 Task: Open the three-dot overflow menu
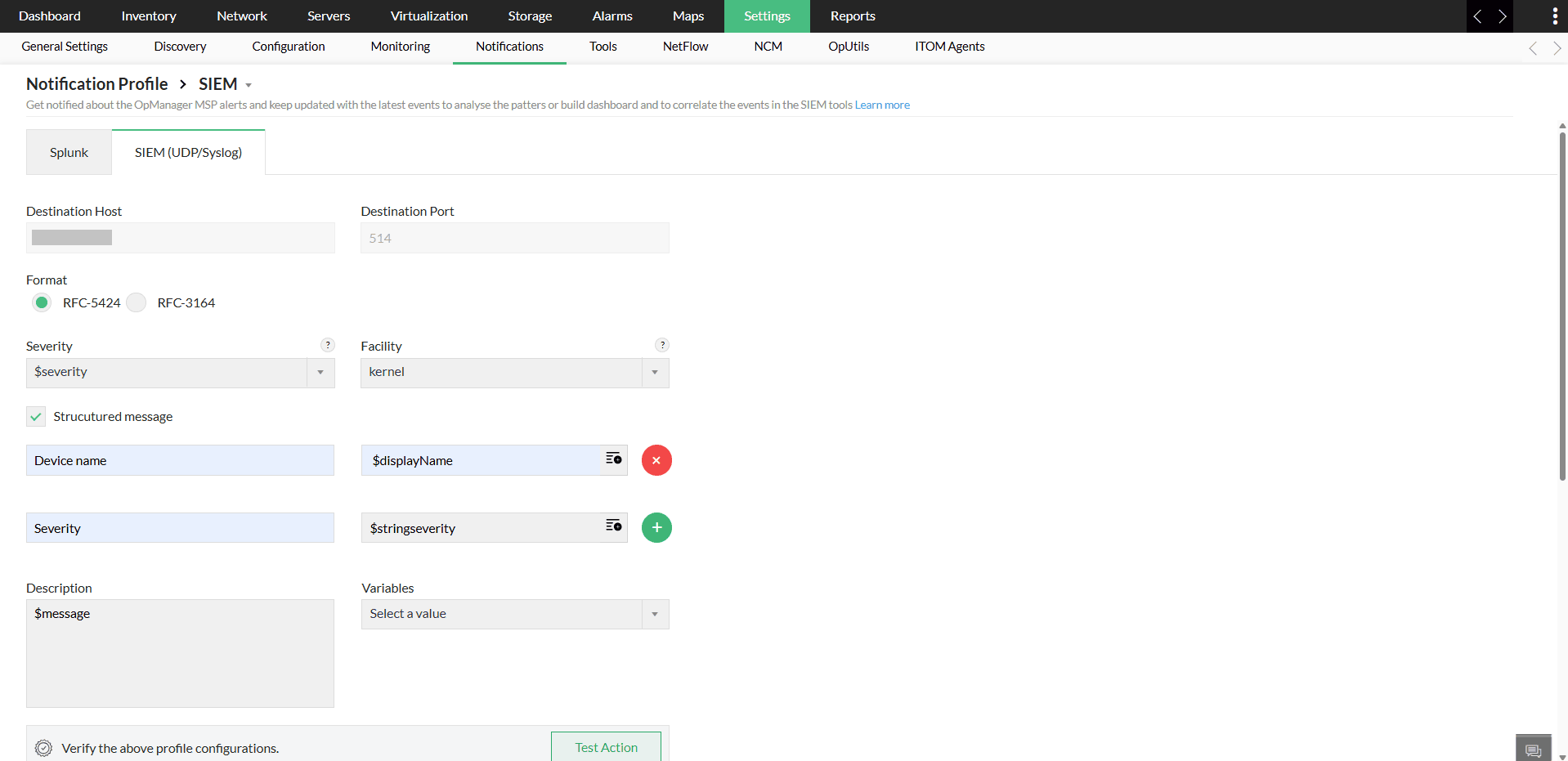tap(1556, 16)
